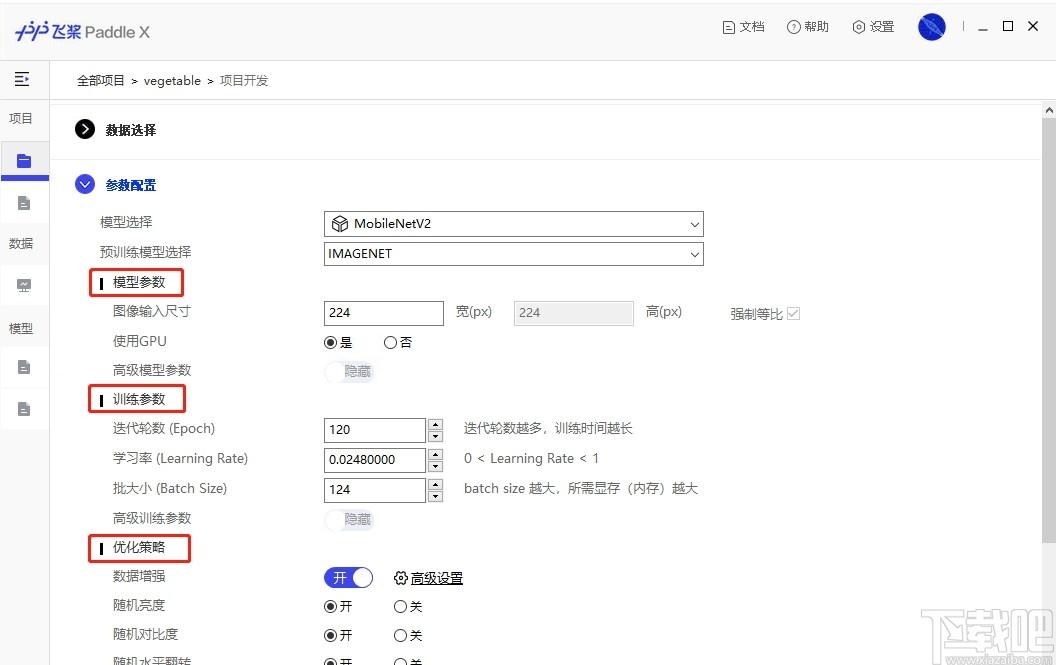
Task: Click the 优化策略 heading
Action: pyautogui.click(x=139, y=547)
